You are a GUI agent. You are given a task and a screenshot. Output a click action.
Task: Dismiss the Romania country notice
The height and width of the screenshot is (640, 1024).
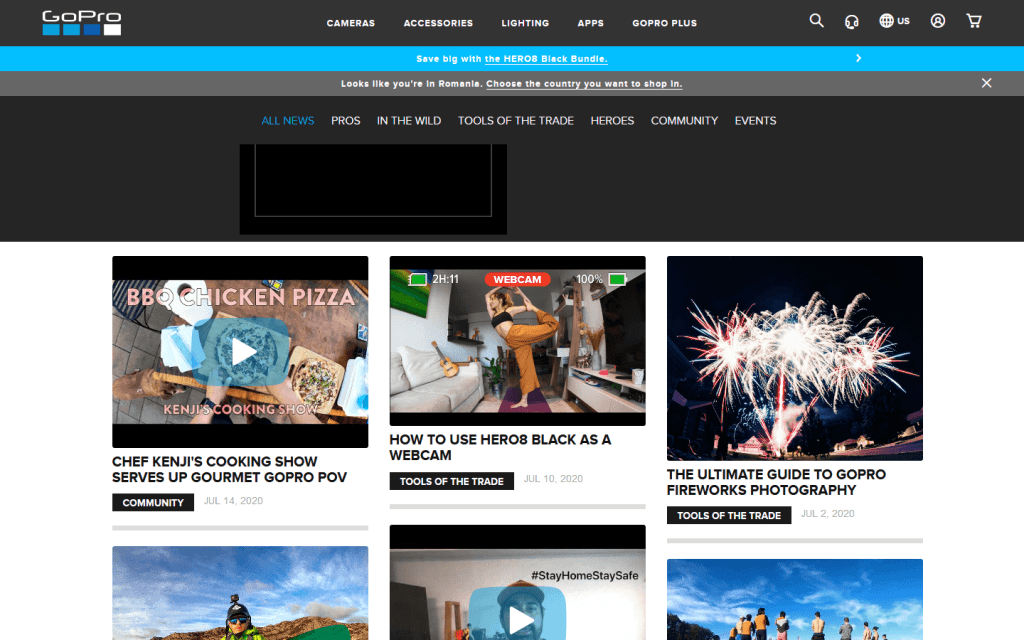click(x=986, y=83)
